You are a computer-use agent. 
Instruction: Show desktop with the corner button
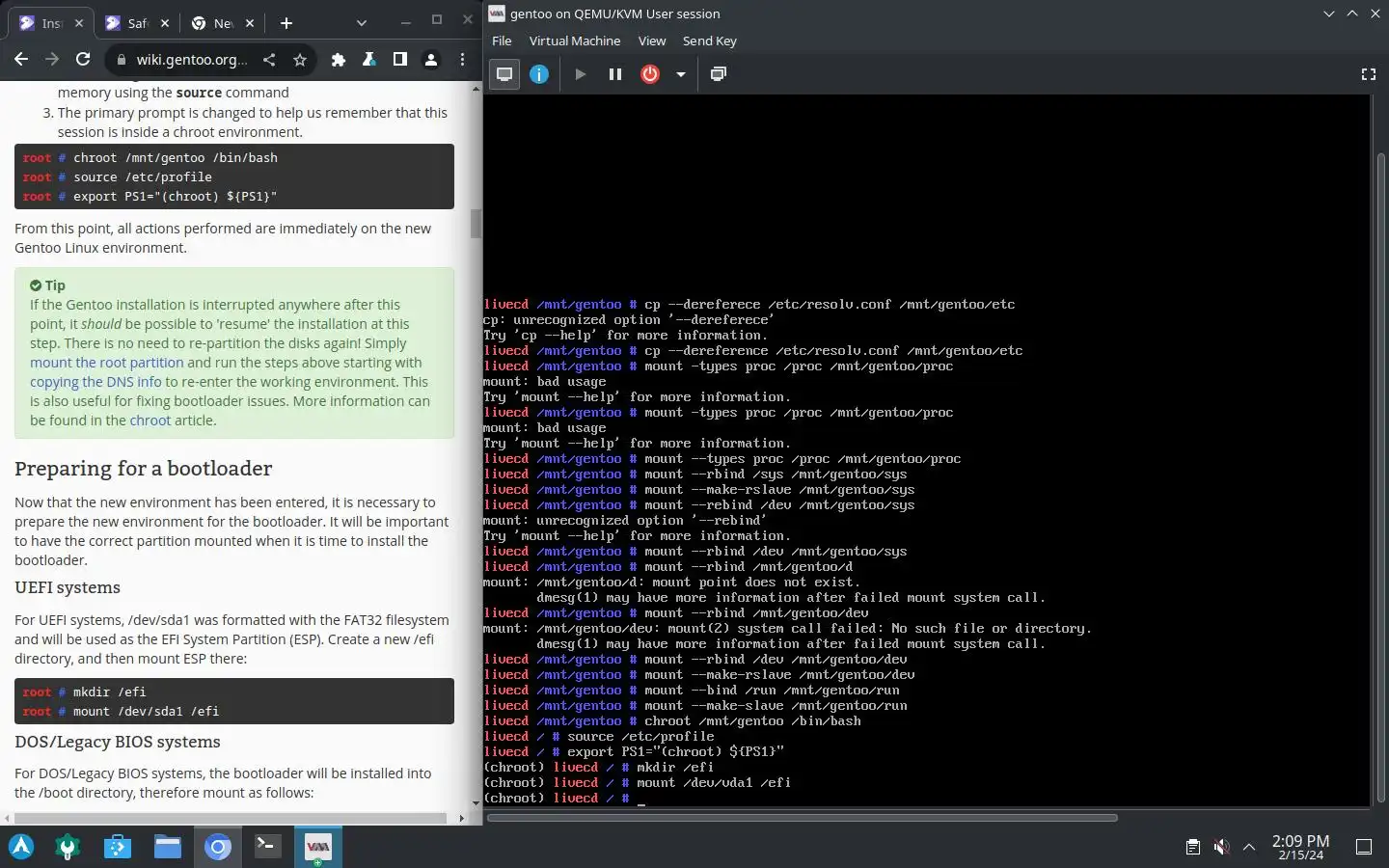click(1364, 847)
